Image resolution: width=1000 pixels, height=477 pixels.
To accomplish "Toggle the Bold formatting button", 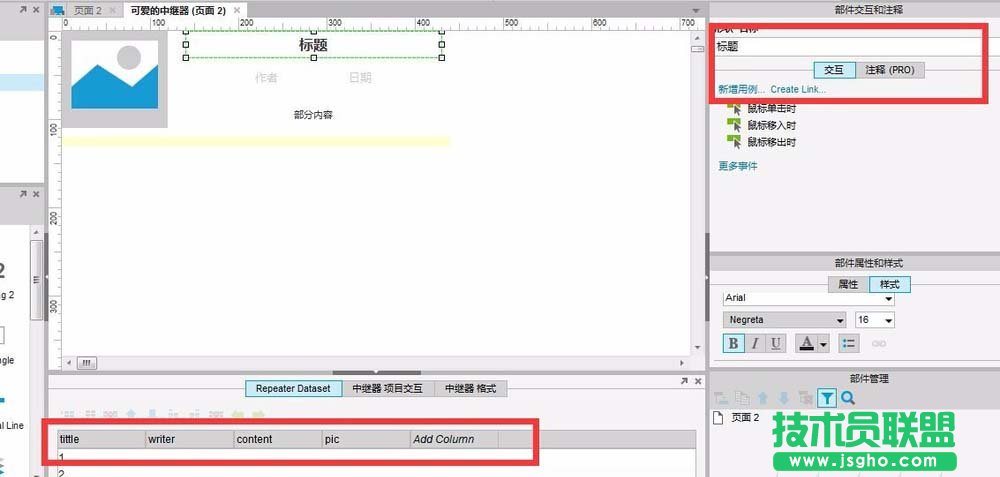I will pyautogui.click(x=733, y=344).
